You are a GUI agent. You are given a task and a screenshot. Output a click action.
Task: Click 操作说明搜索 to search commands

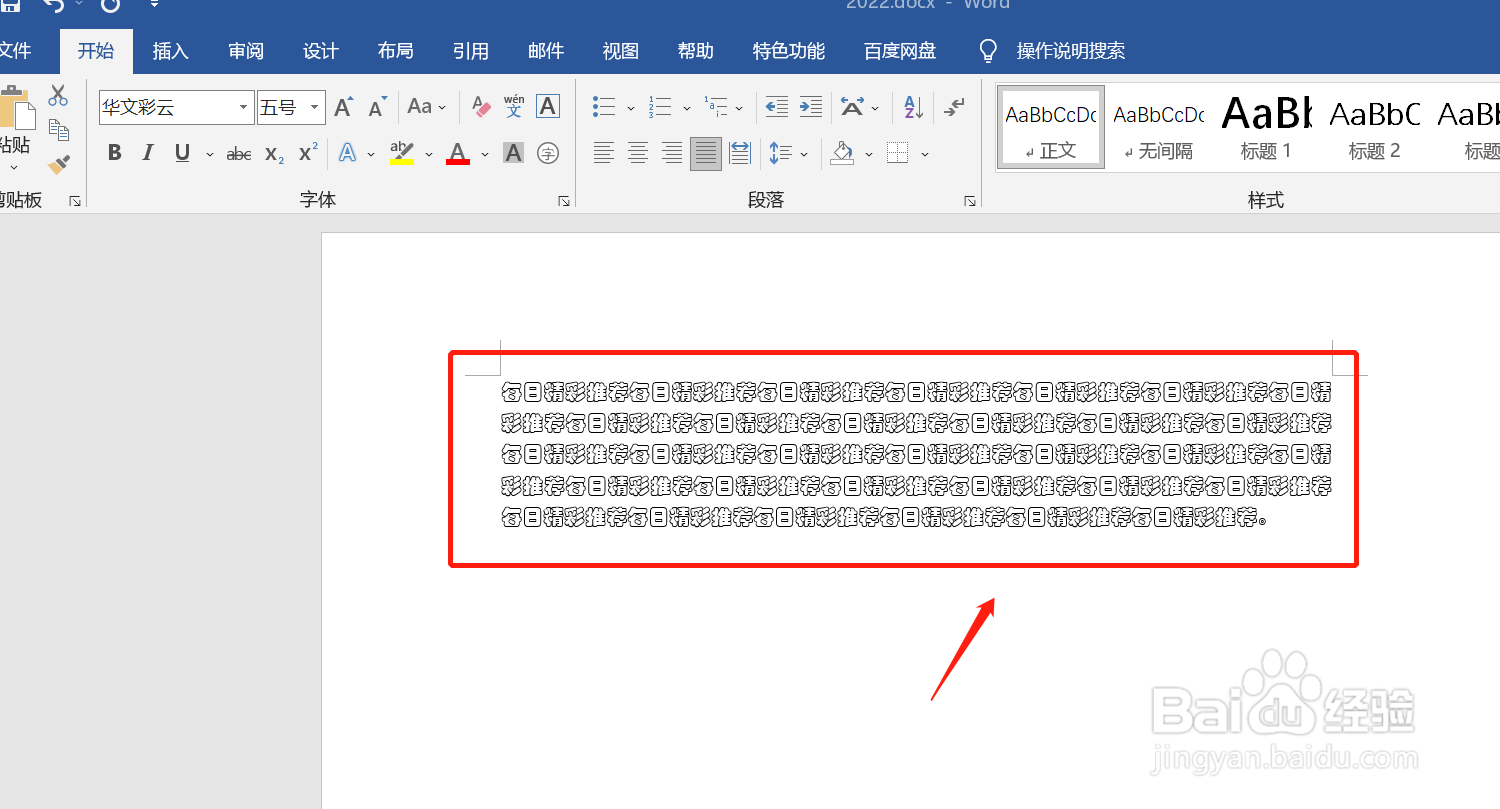coord(1070,50)
